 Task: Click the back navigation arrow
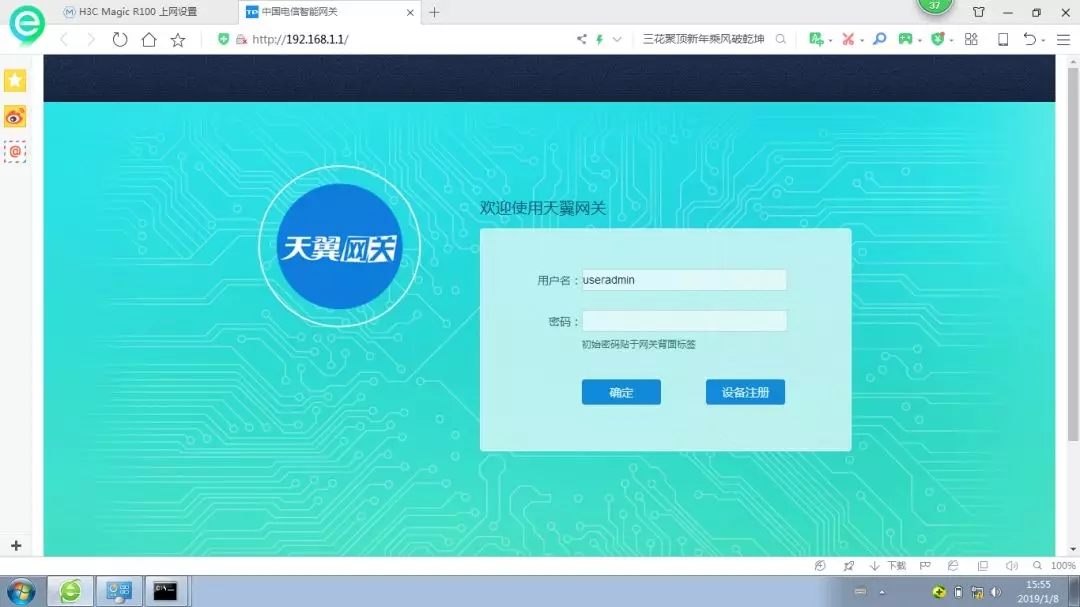64,39
